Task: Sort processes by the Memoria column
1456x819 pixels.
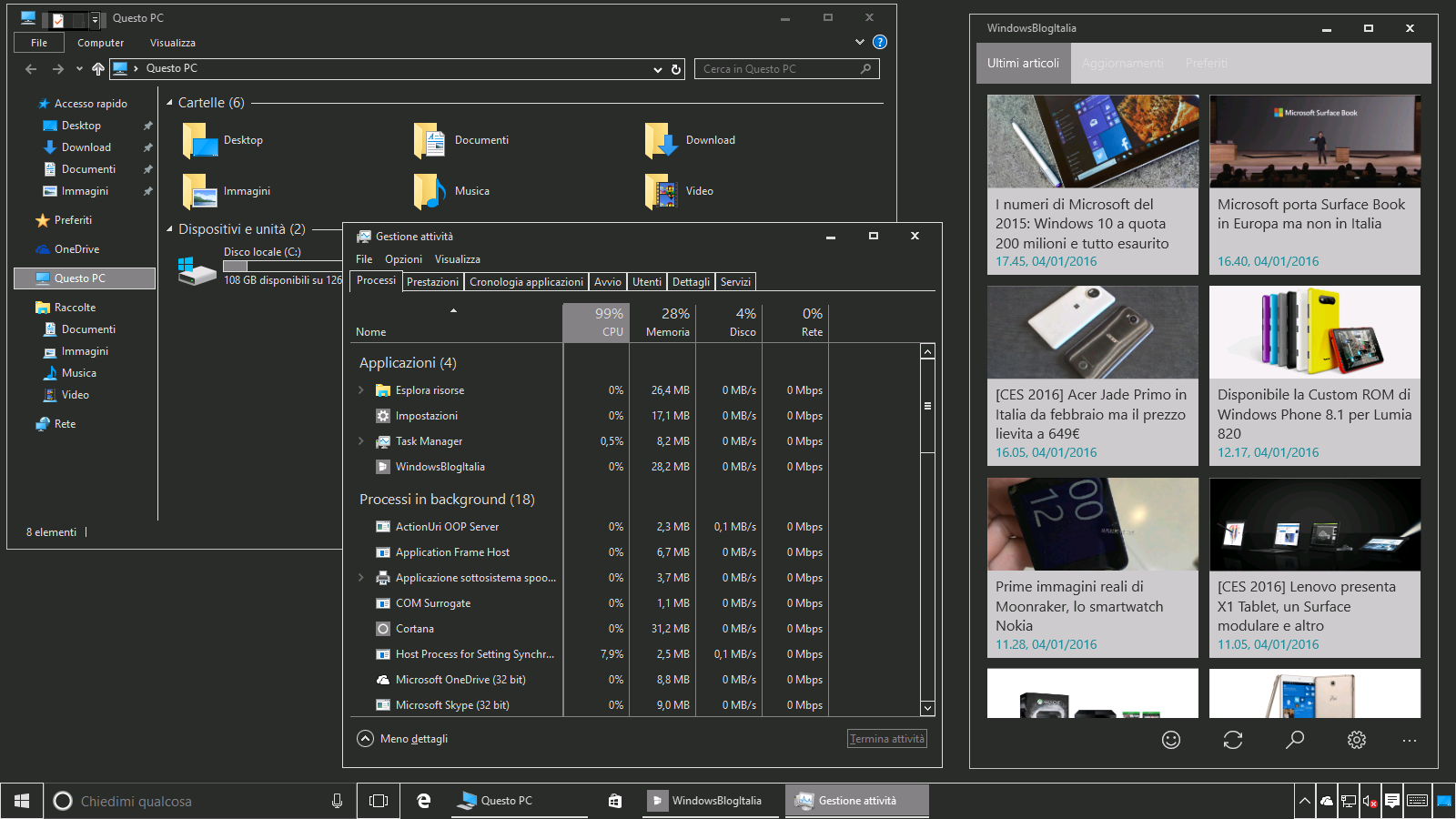Action: point(662,322)
